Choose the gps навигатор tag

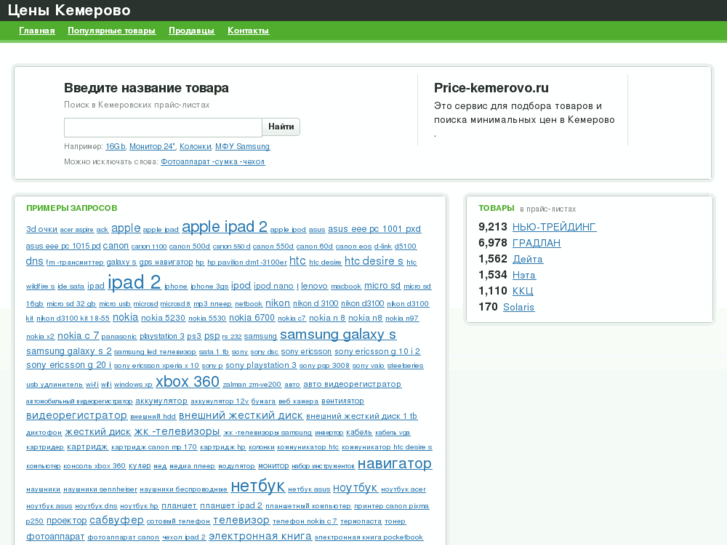166,262
